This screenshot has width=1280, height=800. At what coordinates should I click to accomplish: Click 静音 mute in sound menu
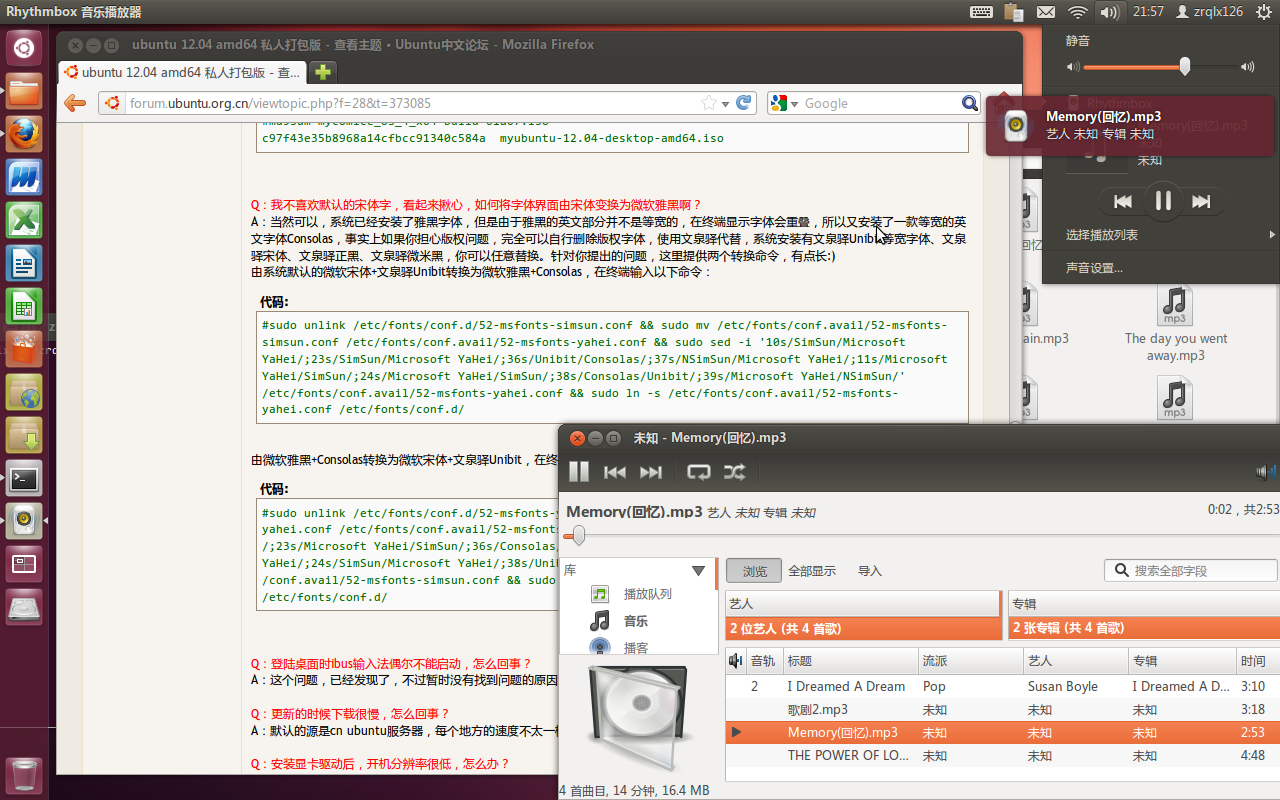(1078, 41)
